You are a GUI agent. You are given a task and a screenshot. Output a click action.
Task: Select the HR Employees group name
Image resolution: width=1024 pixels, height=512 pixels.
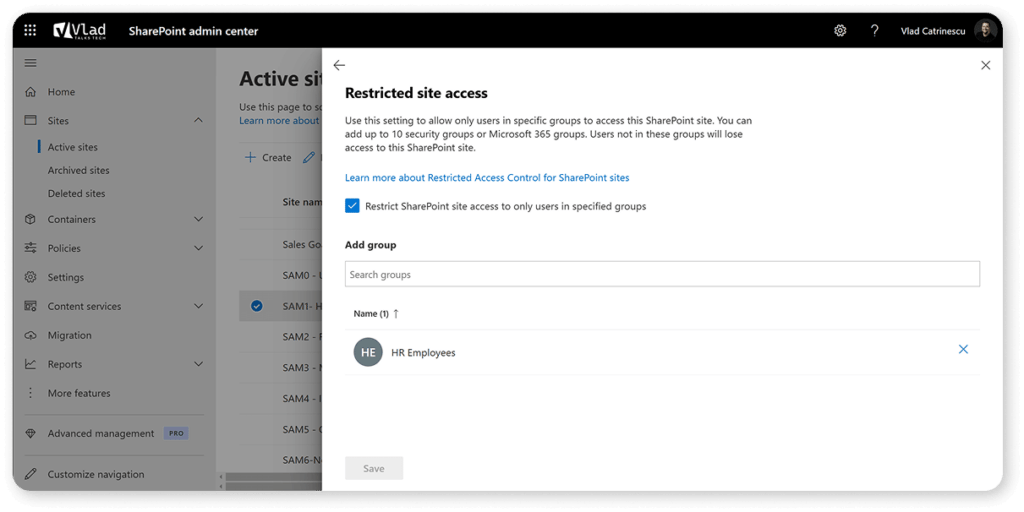(x=423, y=353)
